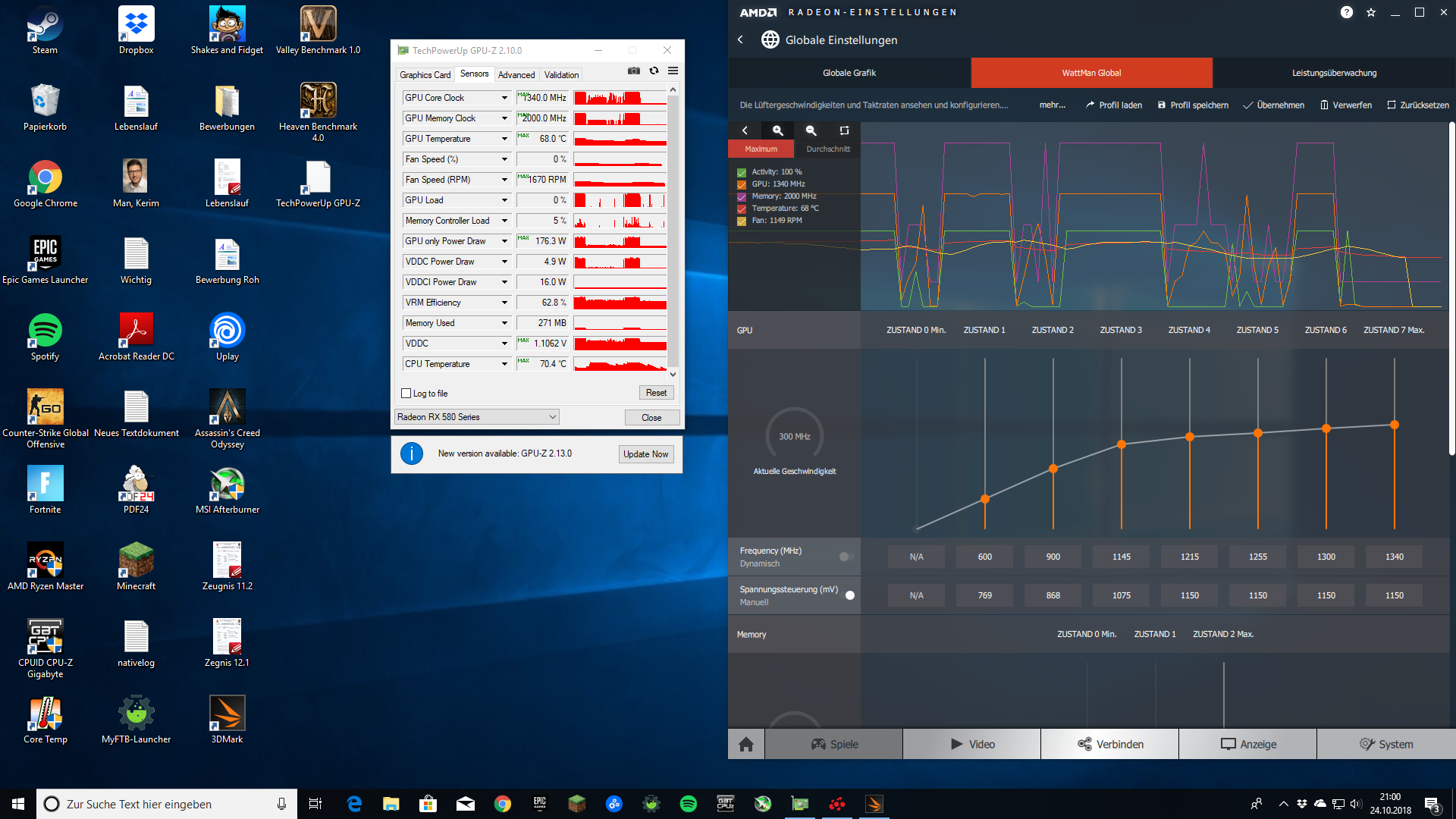Open the Radeon RX 580 Series dropdown
Screen dimensions: 1456x819
[x=477, y=417]
